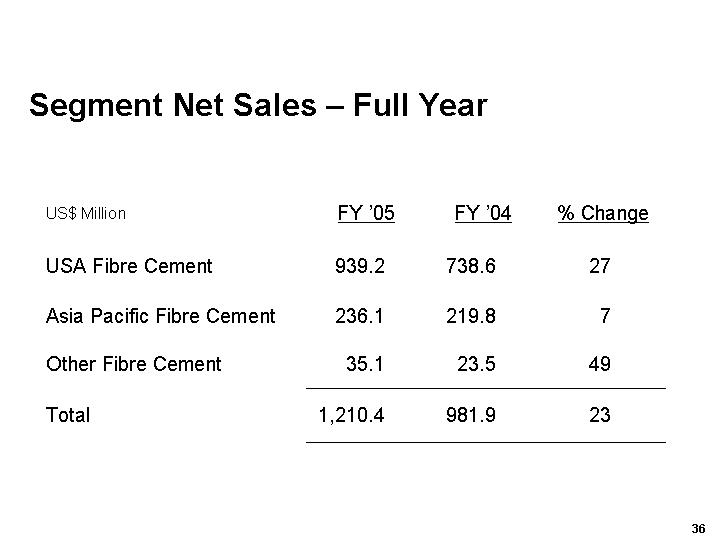Image resolution: width=720 pixels, height=540 pixels.
Task: Select the Asia Pacific Fibre Cement label
Action: click(x=160, y=316)
